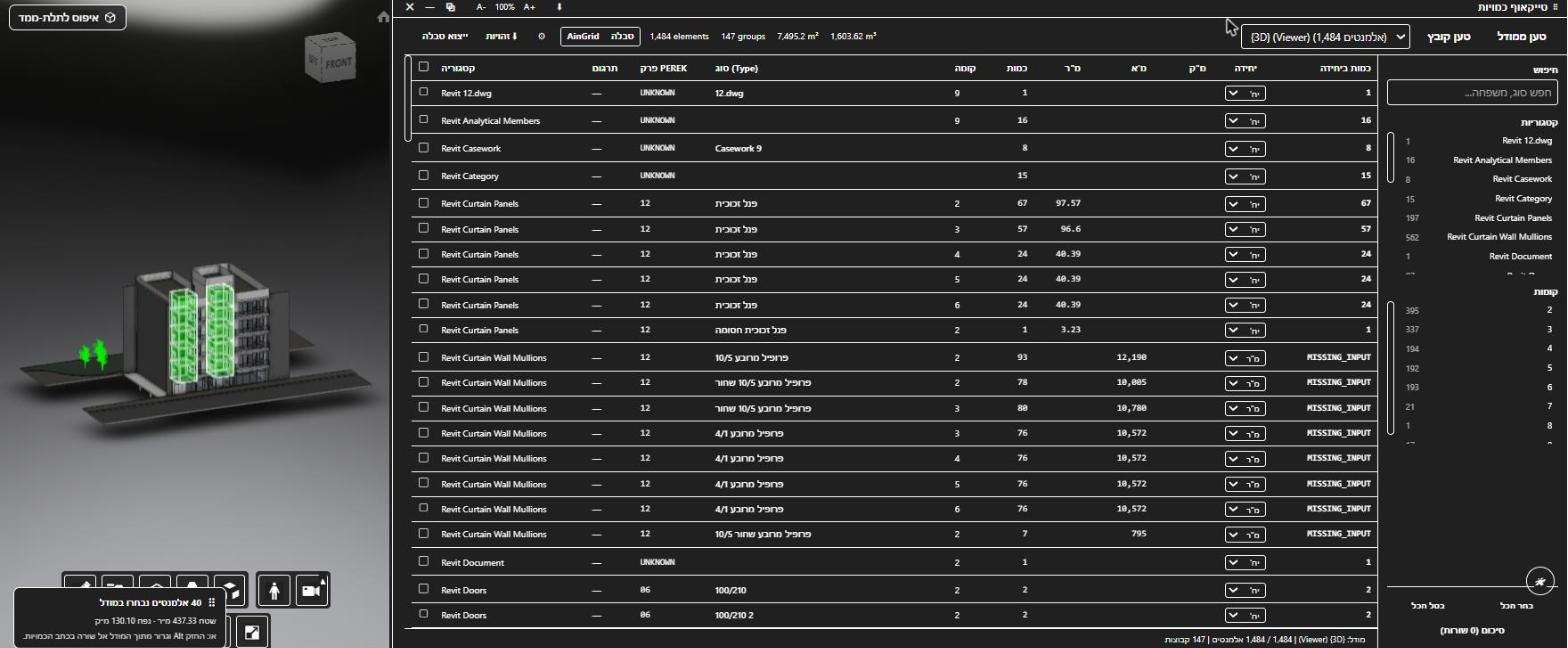Click the home view icon above the viewer
1568x648 pixels.
tap(383, 17)
